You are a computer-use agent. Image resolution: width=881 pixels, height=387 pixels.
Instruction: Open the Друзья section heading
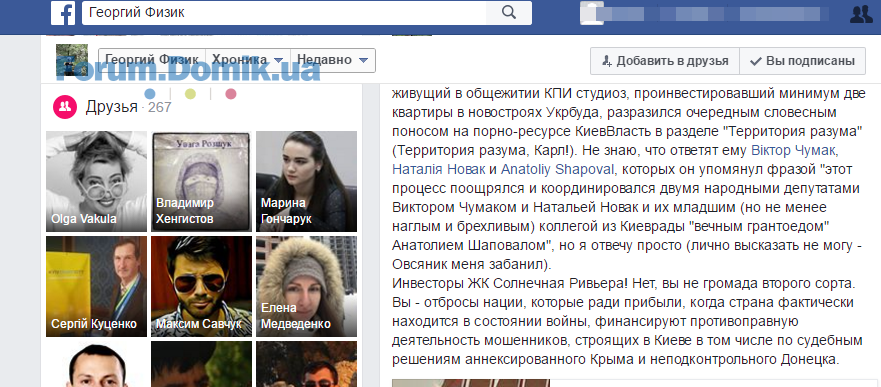click(112, 107)
